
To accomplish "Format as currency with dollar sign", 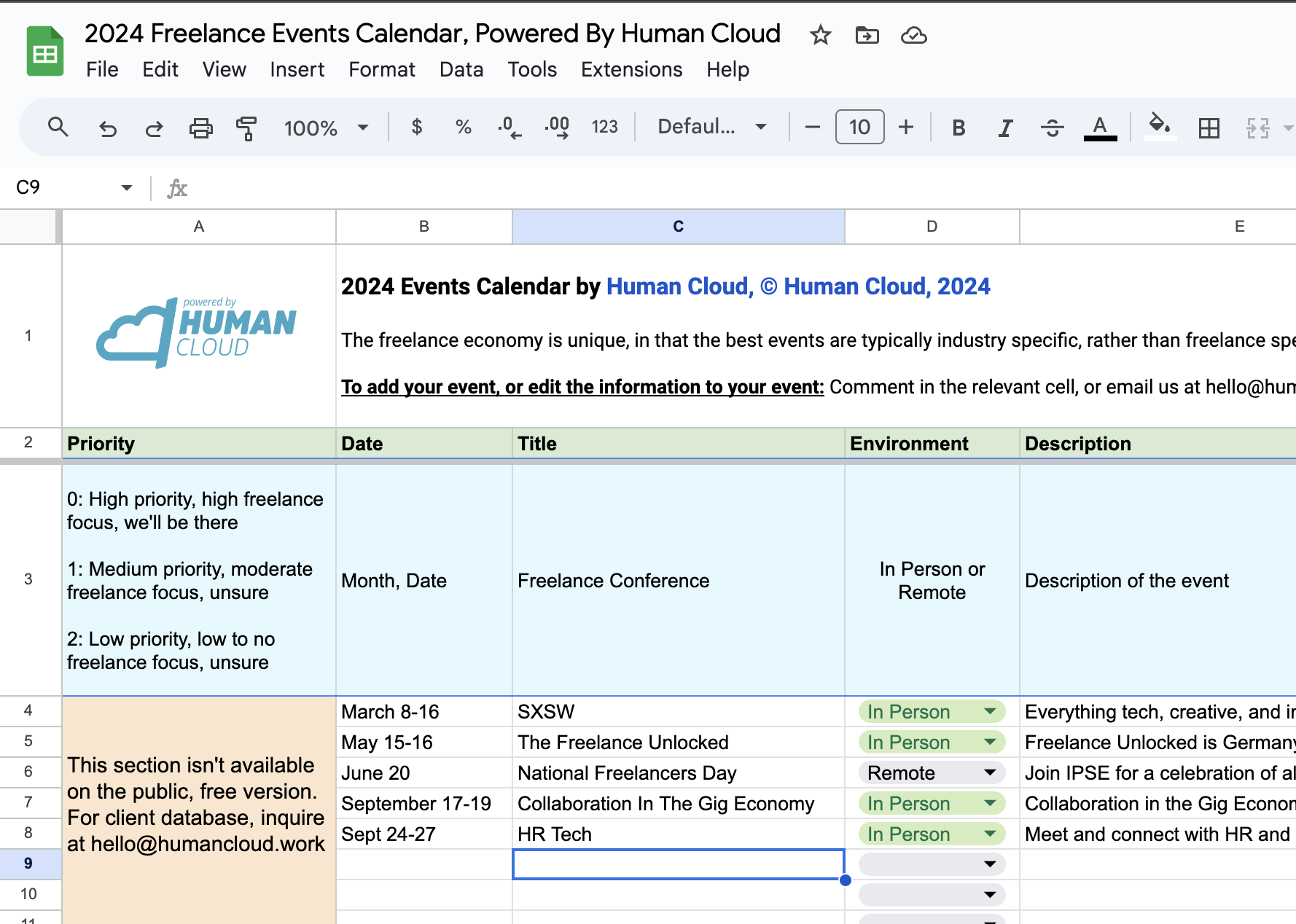I will pos(417,128).
